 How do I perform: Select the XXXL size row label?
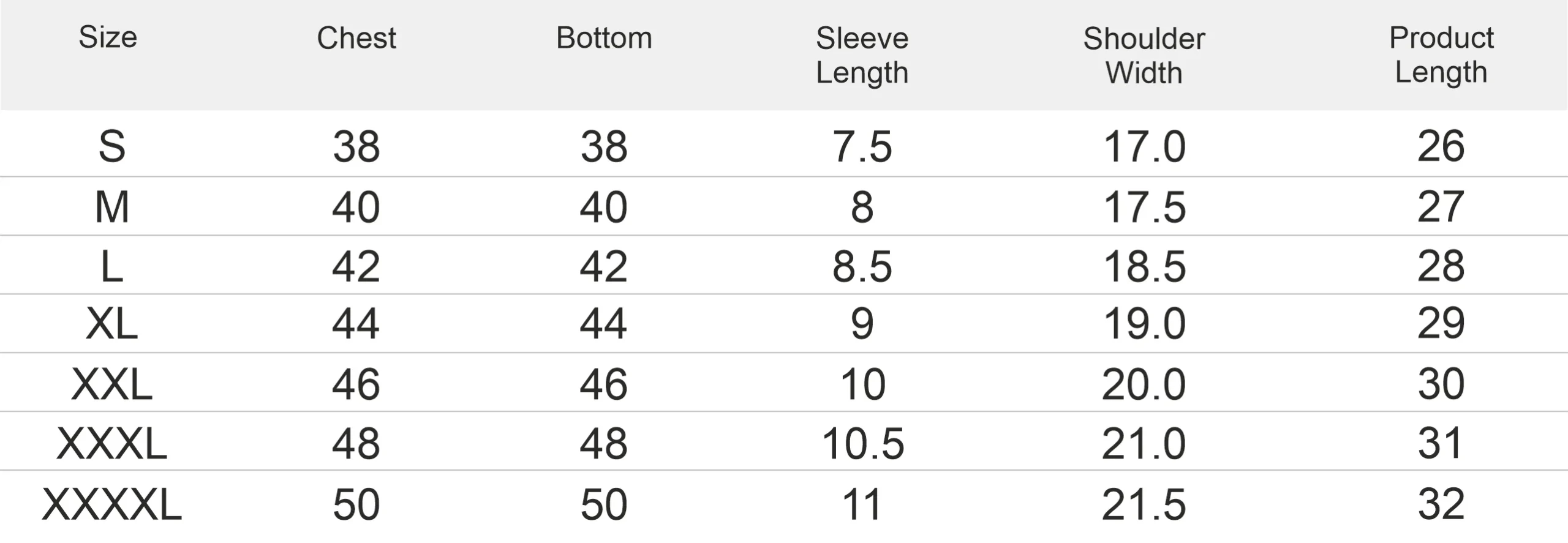(x=112, y=444)
